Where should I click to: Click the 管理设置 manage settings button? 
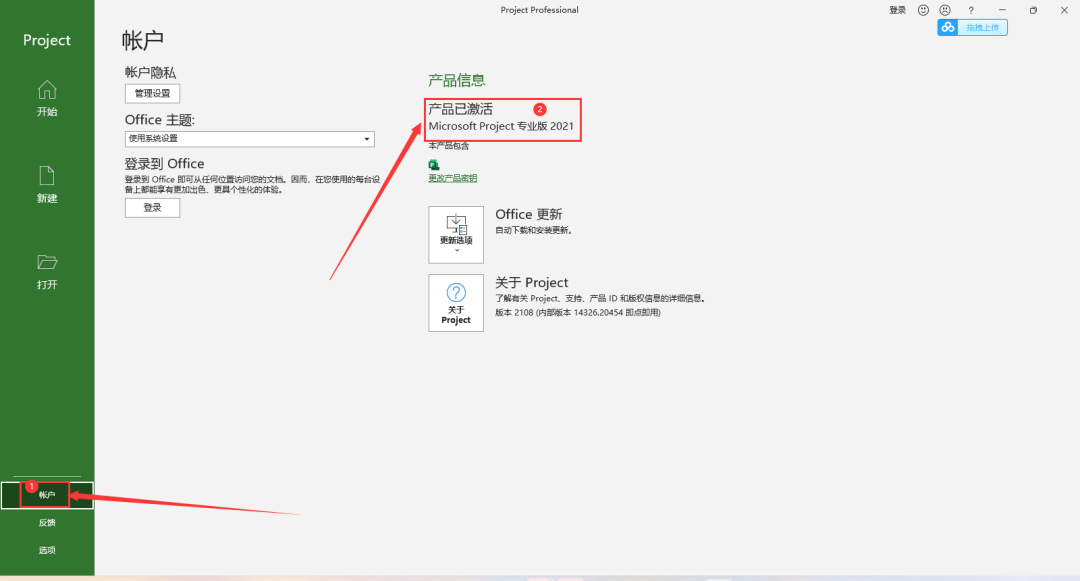152,93
